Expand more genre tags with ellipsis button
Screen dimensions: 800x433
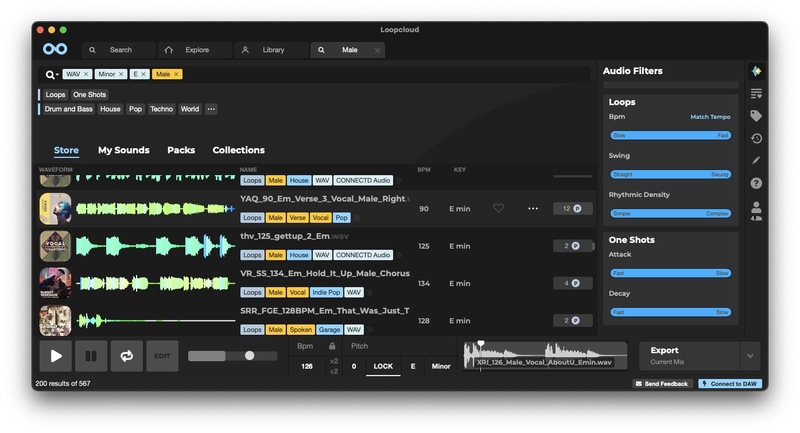pos(211,109)
